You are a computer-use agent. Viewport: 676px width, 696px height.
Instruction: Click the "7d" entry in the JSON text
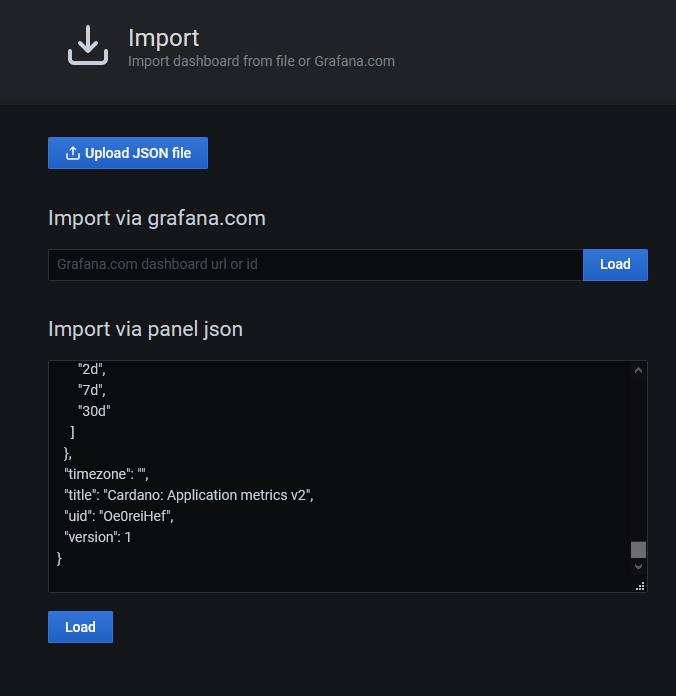92,390
